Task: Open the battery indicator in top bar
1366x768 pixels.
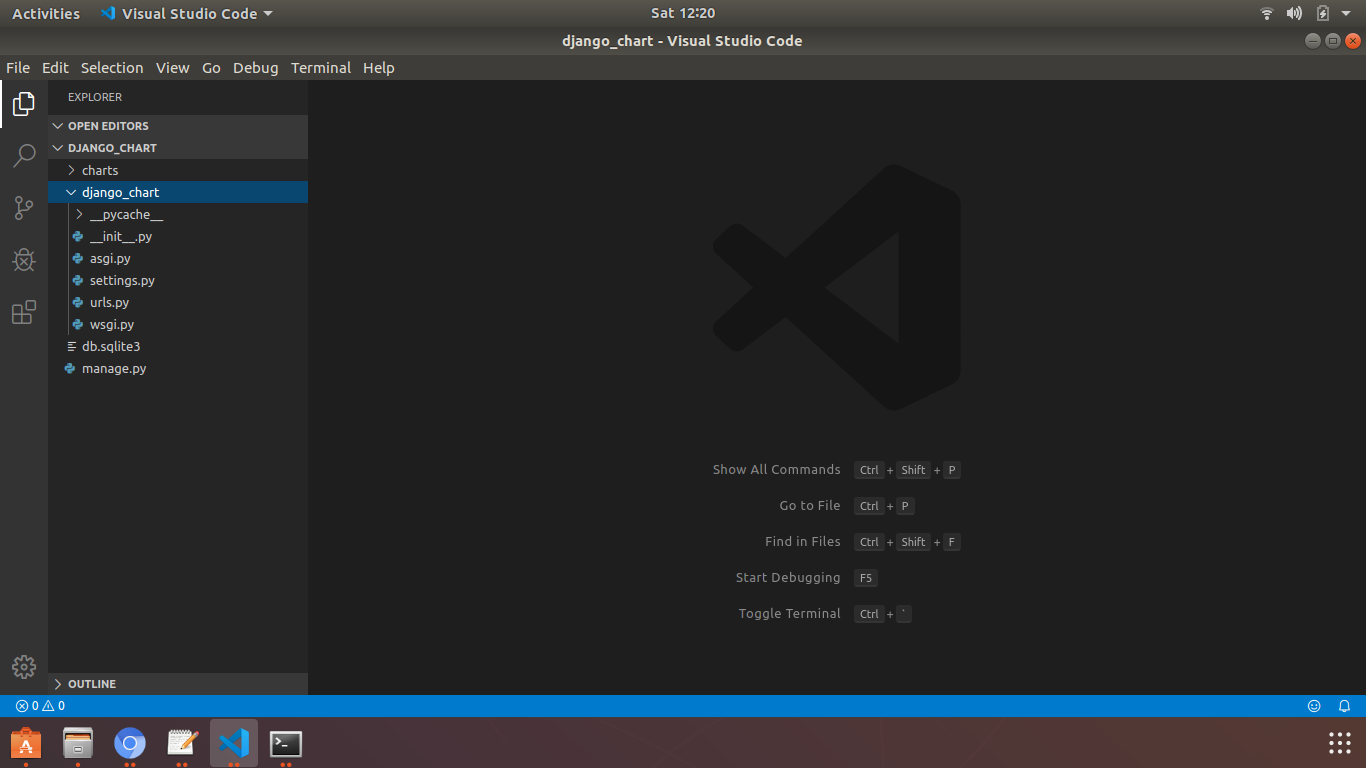Action: (1323, 14)
